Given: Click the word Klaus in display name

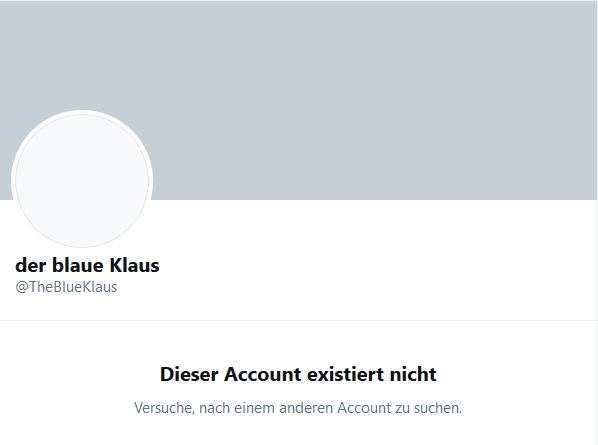Looking at the screenshot, I should point(134,265).
